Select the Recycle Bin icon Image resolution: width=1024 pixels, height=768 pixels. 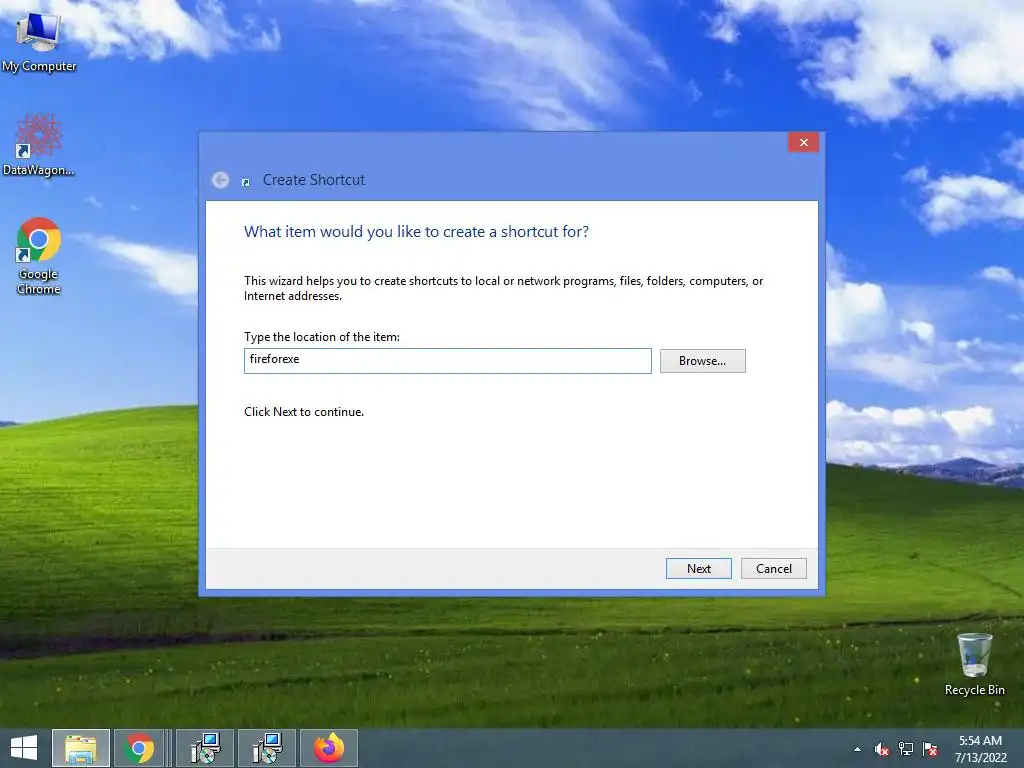(974, 664)
